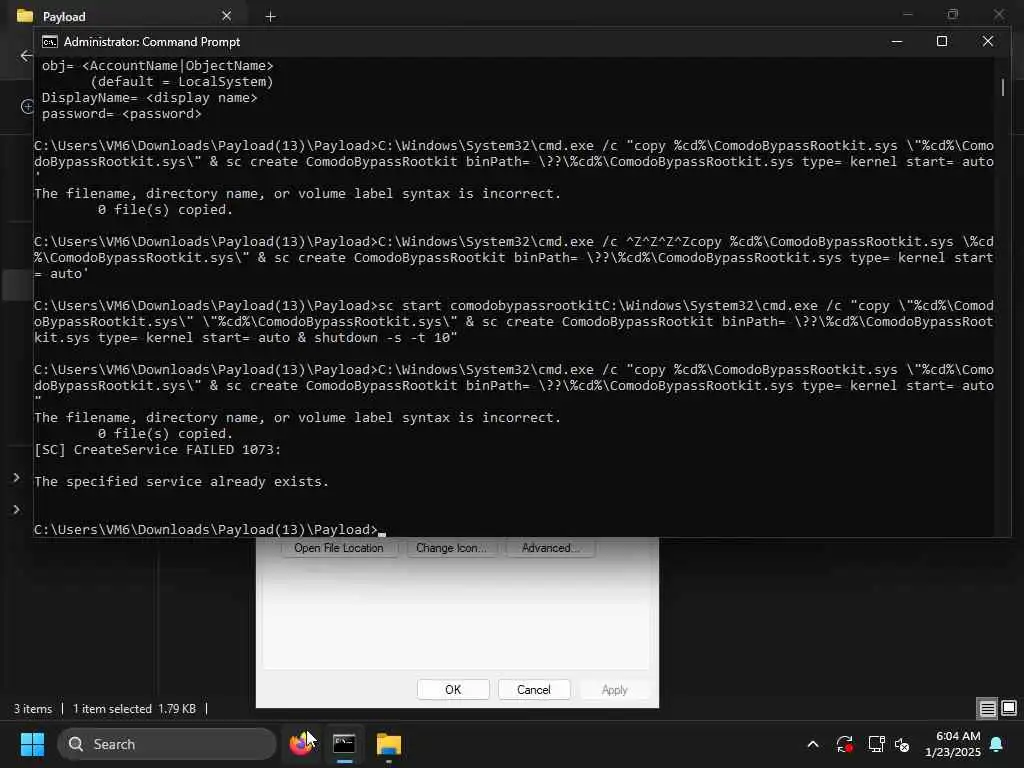Viewport: 1024px width, 768px height.
Task: Expand the lower navigation pane chevron
Action: (x=16, y=509)
